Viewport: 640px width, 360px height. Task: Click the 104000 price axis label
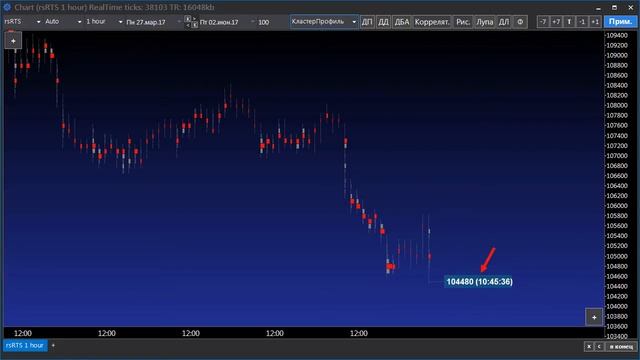point(616,306)
